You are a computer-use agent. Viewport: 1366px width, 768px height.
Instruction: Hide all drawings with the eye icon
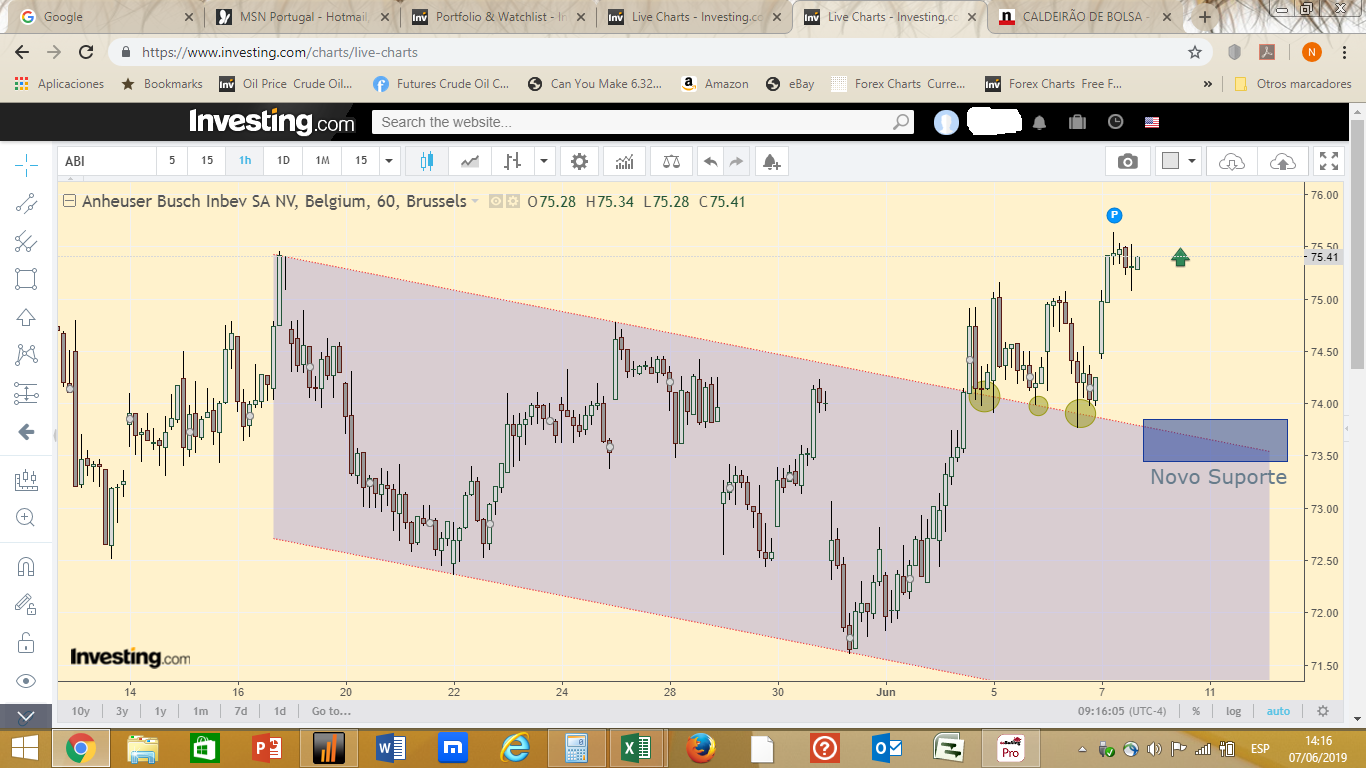click(x=26, y=681)
